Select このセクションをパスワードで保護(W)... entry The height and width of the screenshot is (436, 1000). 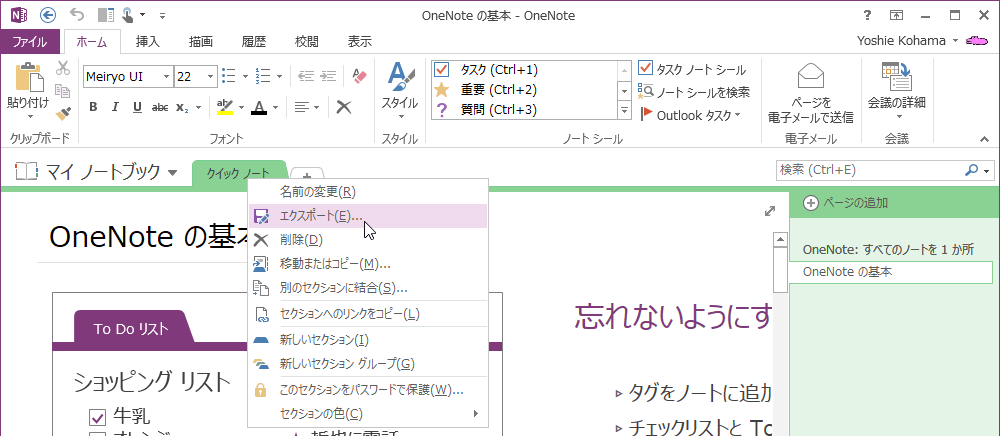coord(367,389)
